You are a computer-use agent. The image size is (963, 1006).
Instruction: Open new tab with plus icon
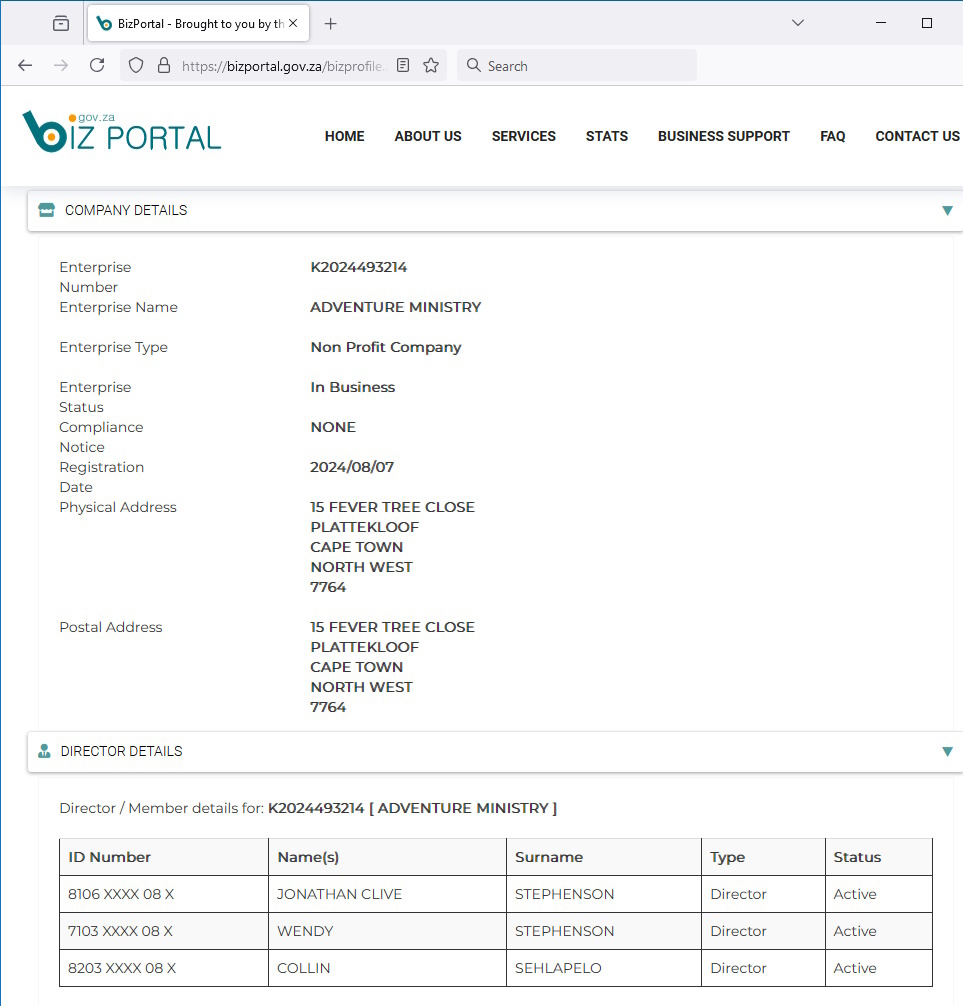click(x=331, y=24)
